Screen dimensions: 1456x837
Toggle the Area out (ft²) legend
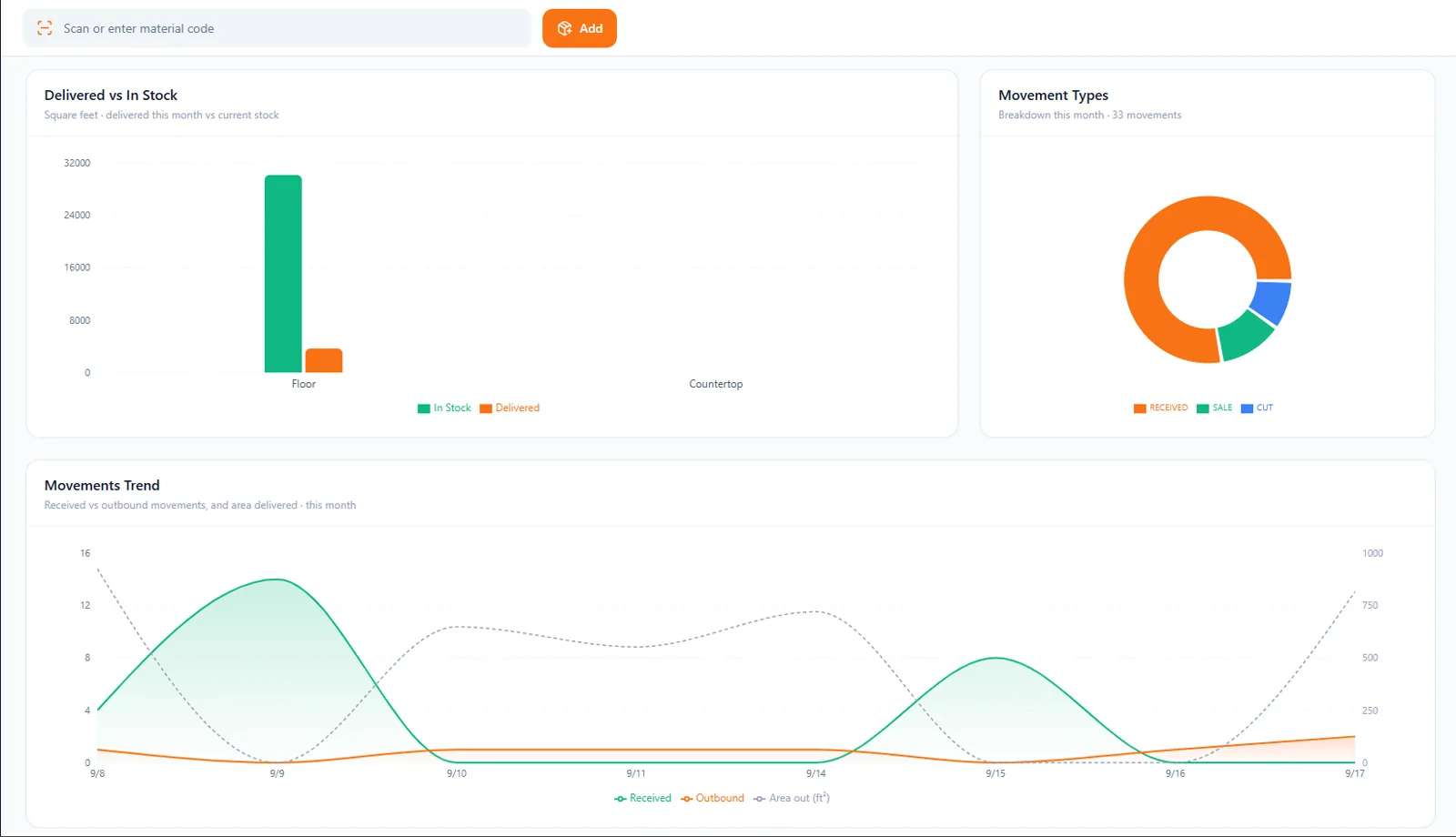[x=792, y=798]
